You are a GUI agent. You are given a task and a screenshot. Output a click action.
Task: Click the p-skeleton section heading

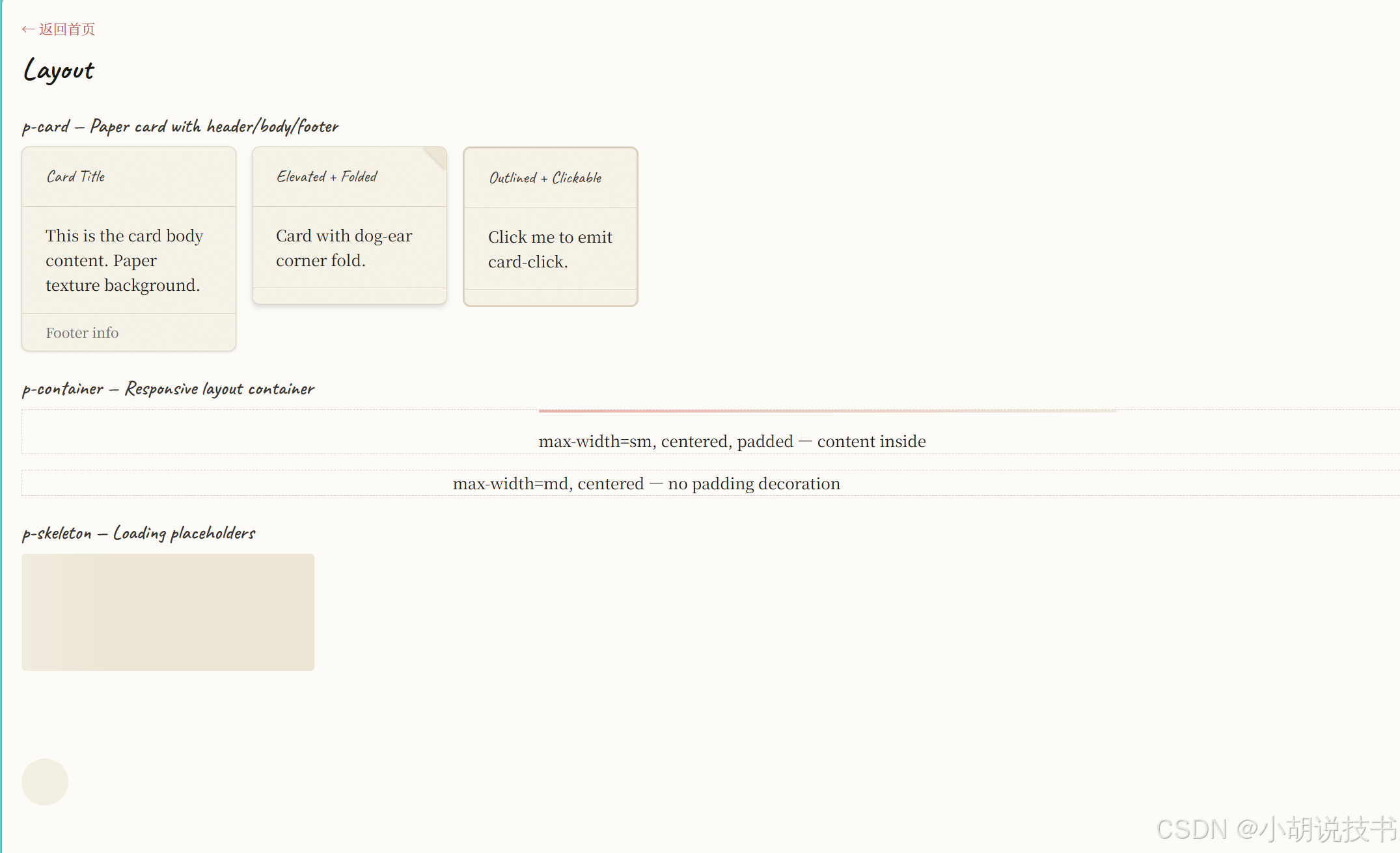139,533
